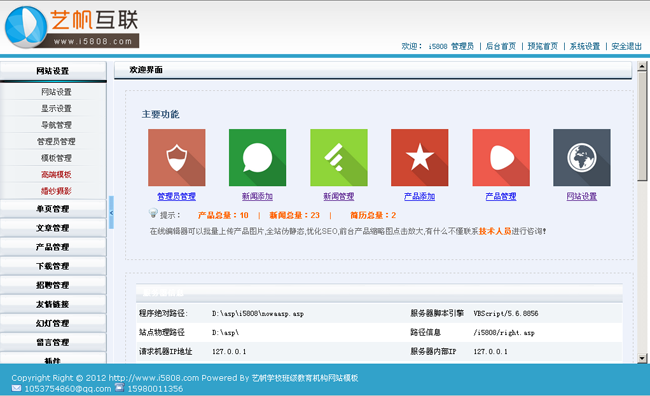The image size is (650, 396).
Task: Click the 新闻添加 text link
Action: (x=257, y=196)
